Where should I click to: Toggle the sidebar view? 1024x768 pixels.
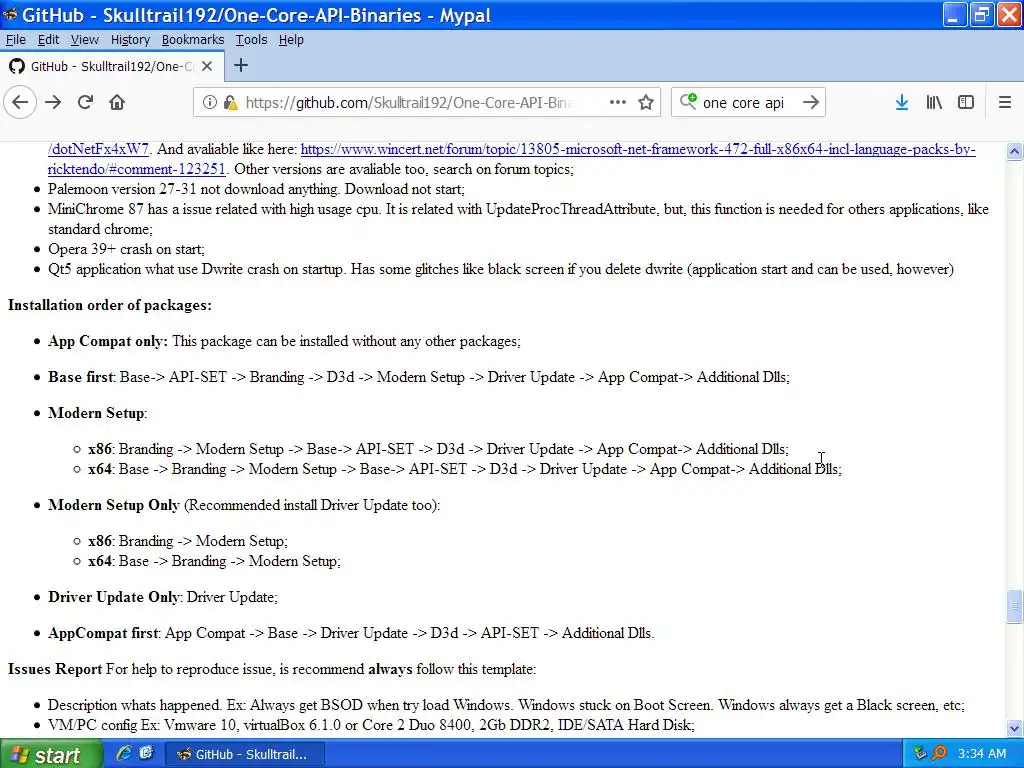tap(966, 103)
